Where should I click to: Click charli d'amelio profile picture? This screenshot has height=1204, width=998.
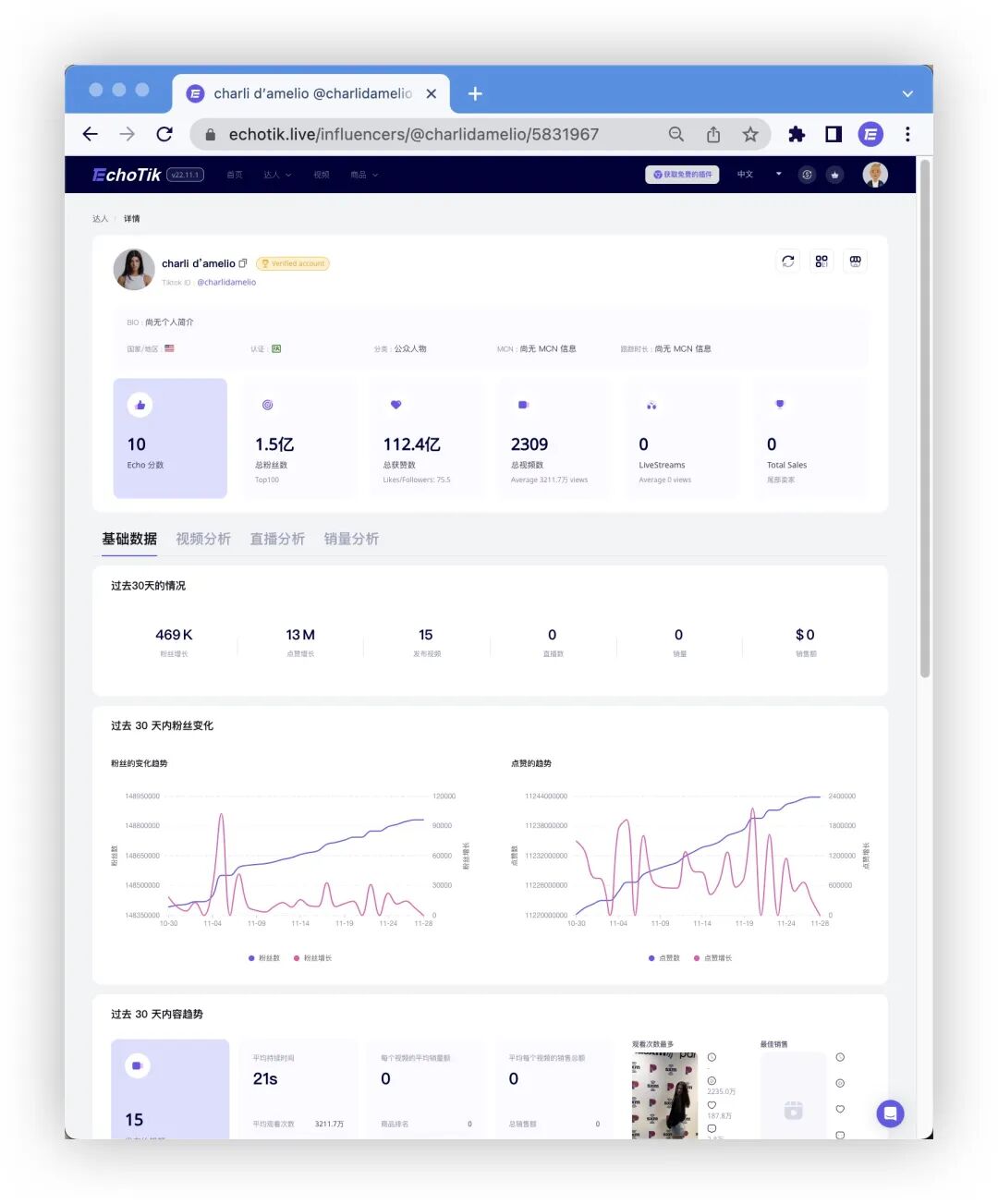[x=134, y=270]
